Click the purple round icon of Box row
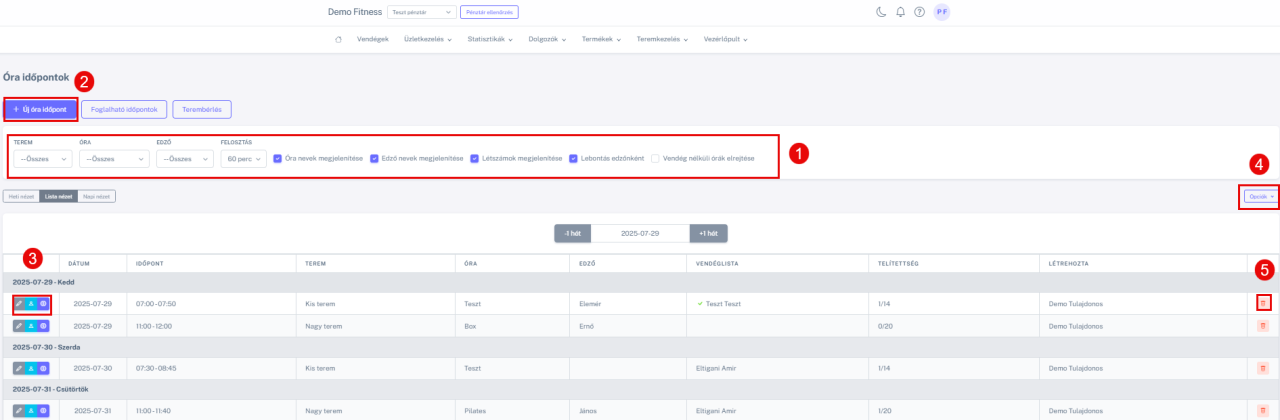Image resolution: width=1280 pixels, height=420 pixels. (x=43, y=325)
